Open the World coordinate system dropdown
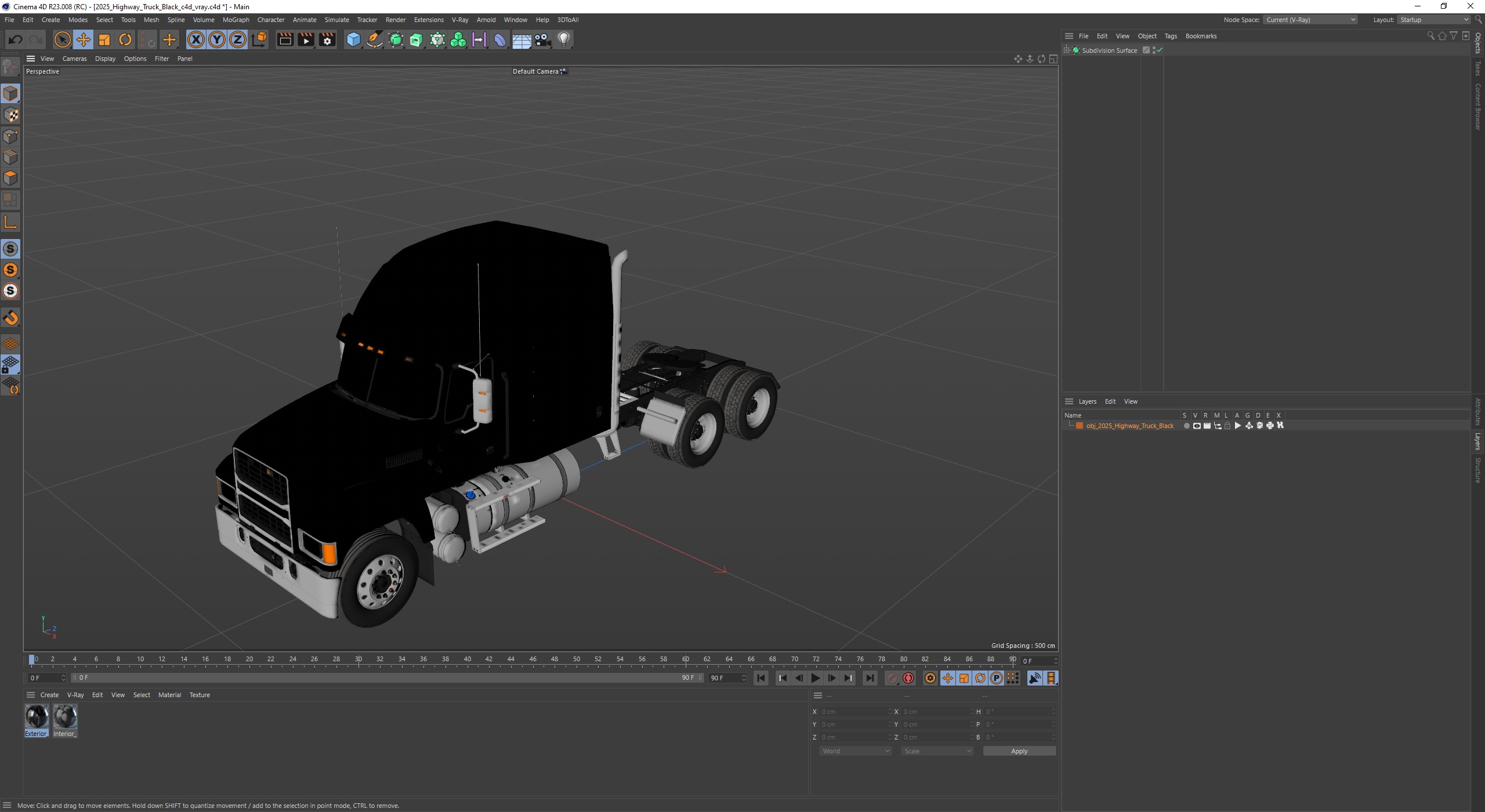 pos(855,751)
